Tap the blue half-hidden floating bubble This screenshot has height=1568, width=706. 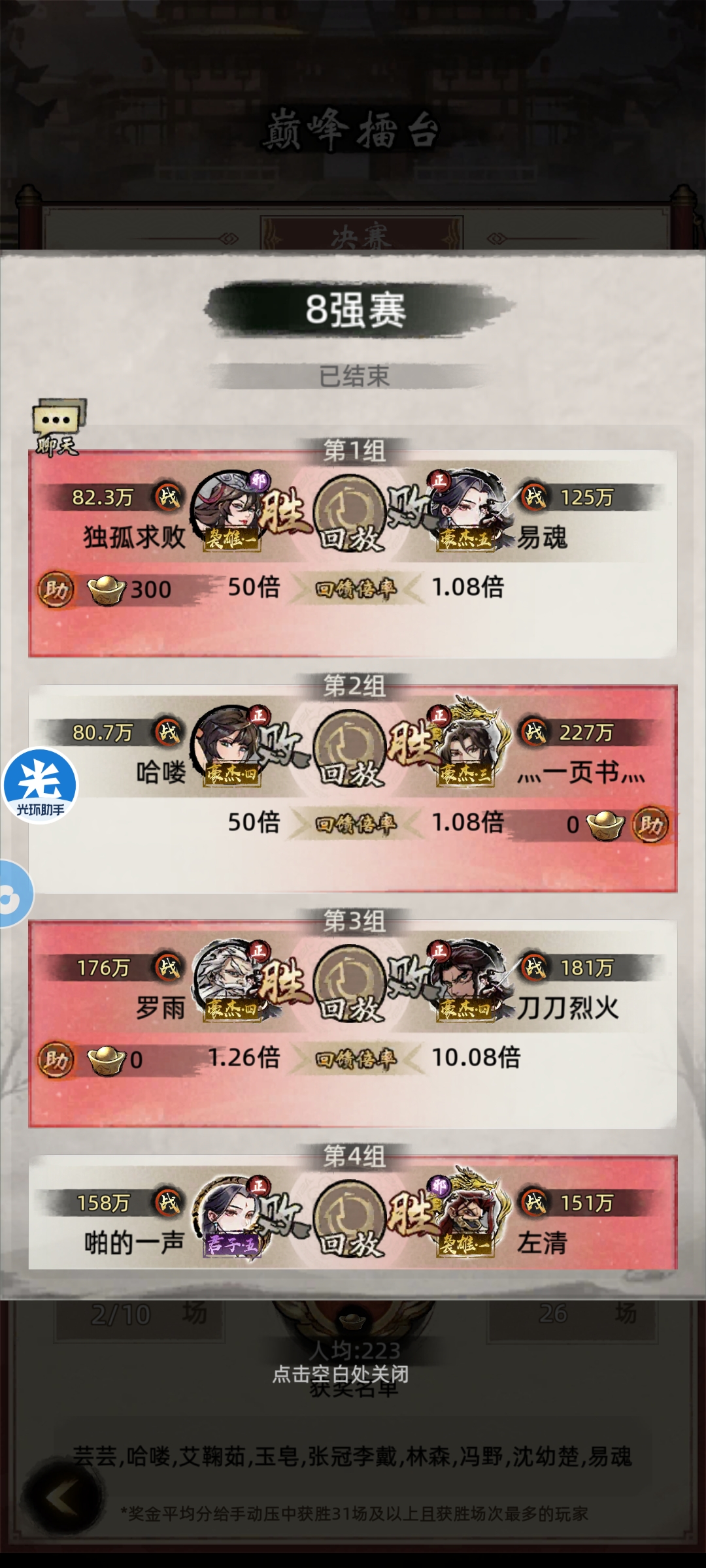(x=14, y=894)
